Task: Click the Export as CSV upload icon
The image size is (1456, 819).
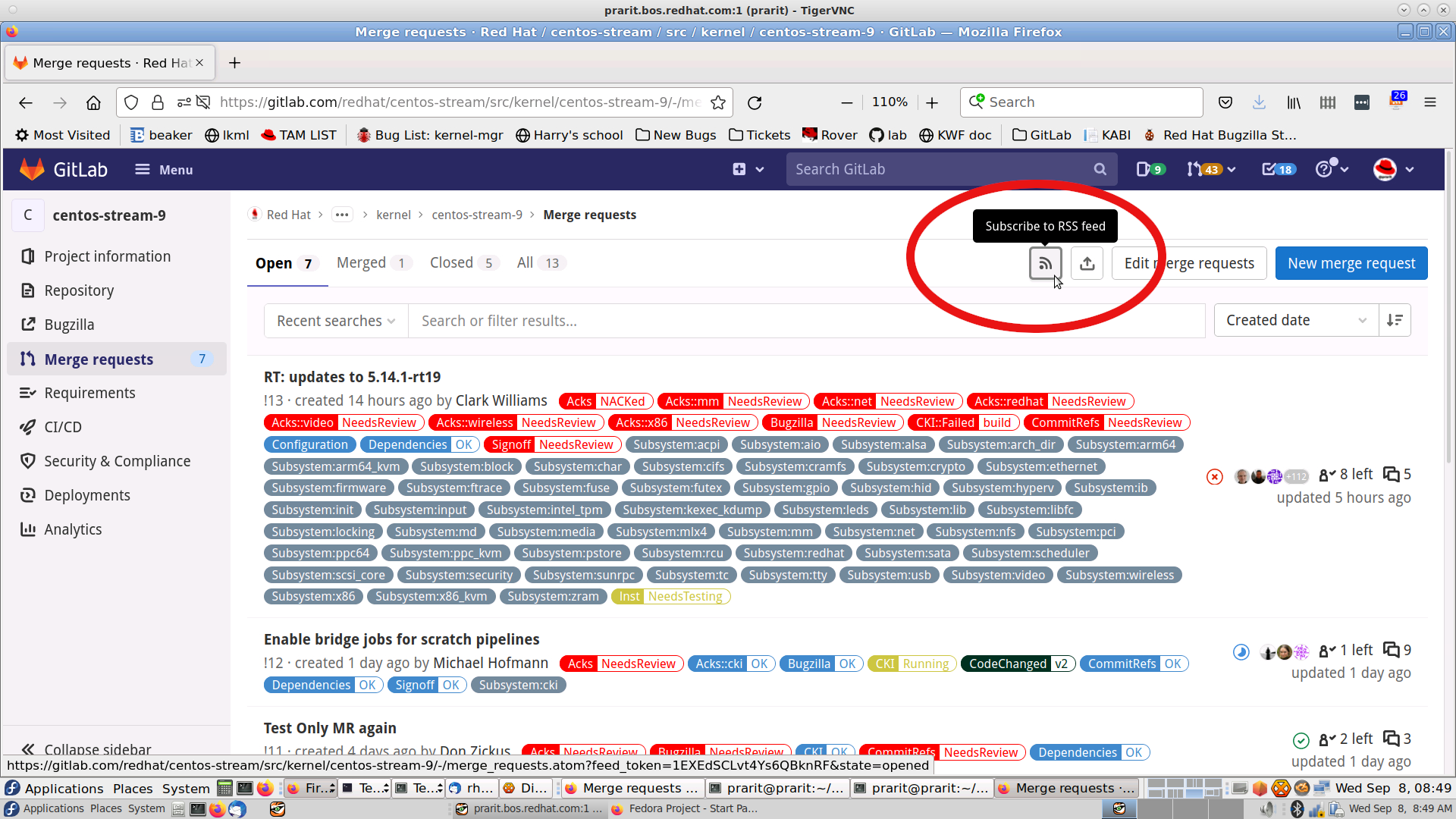Action: pyautogui.click(x=1087, y=263)
